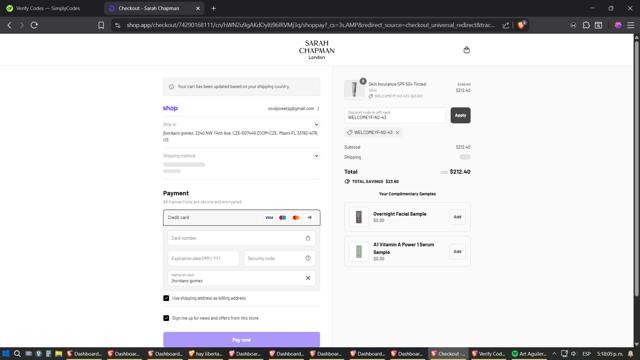Close the Checkout - Sarah Chapman tab
The image size is (640, 360).
point(198,8)
